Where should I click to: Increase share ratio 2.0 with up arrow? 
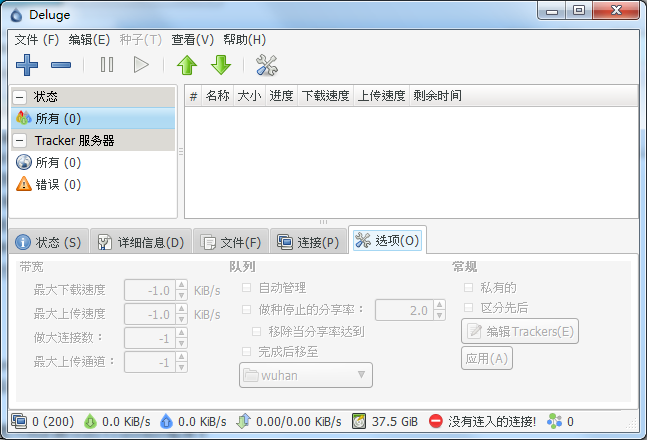439,305
